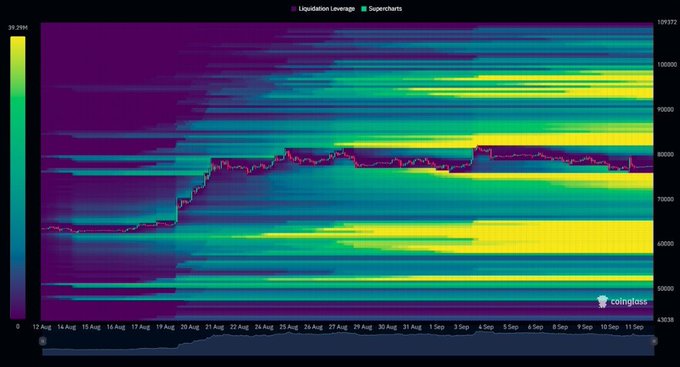The height and width of the screenshot is (367, 680).
Task: Click the 10 Sep date label
Action: [x=610, y=327]
